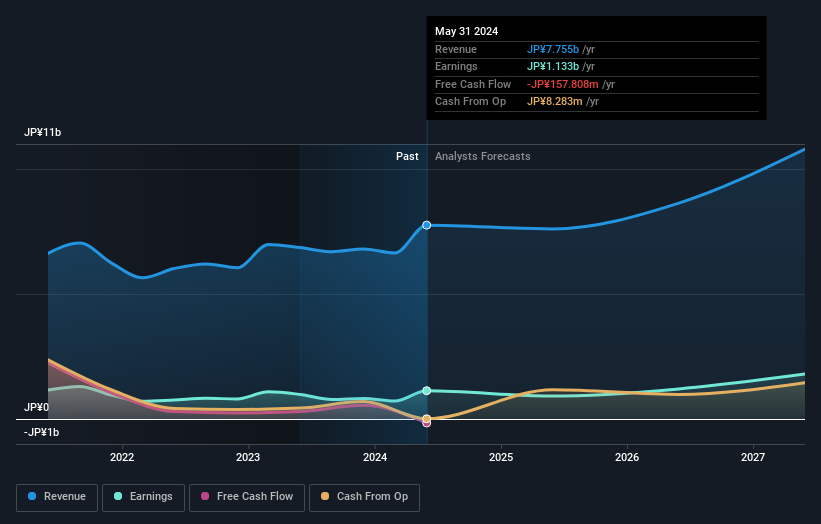Toggle the Earnings legend button
The width and height of the screenshot is (821, 524).
click(143, 497)
